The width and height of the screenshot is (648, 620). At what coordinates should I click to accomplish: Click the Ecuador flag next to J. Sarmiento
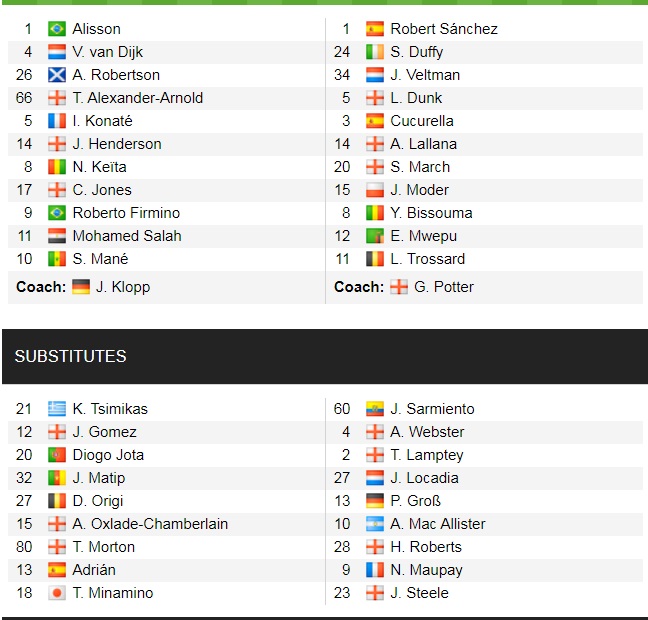pyautogui.click(x=375, y=409)
